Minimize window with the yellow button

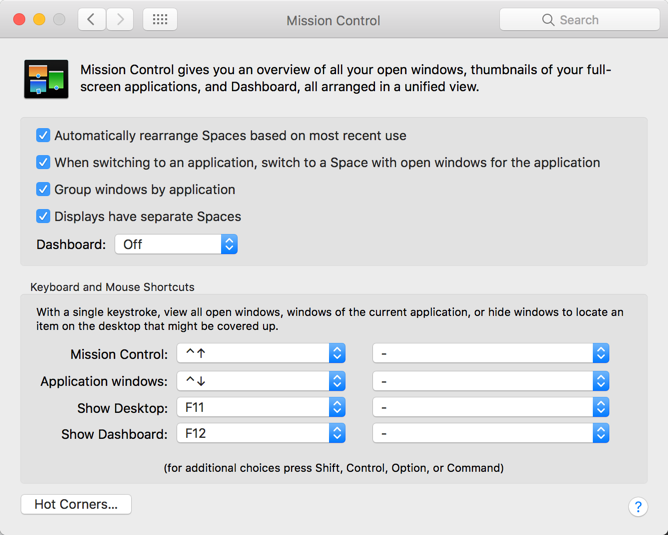tap(40, 19)
